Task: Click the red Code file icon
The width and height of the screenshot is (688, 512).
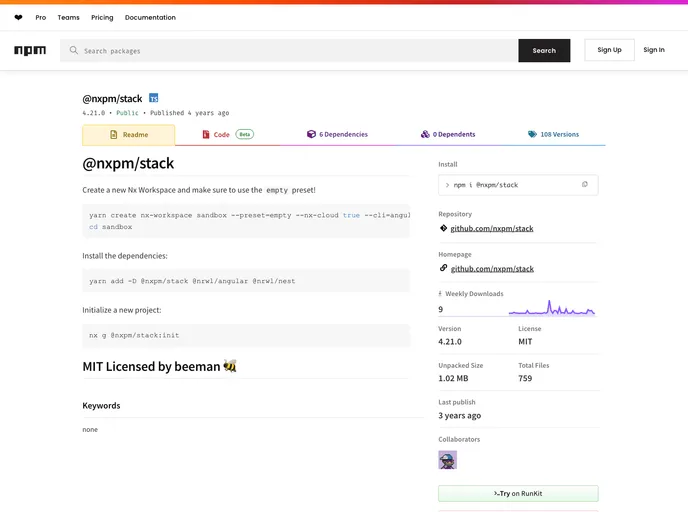Action: click(x=206, y=134)
